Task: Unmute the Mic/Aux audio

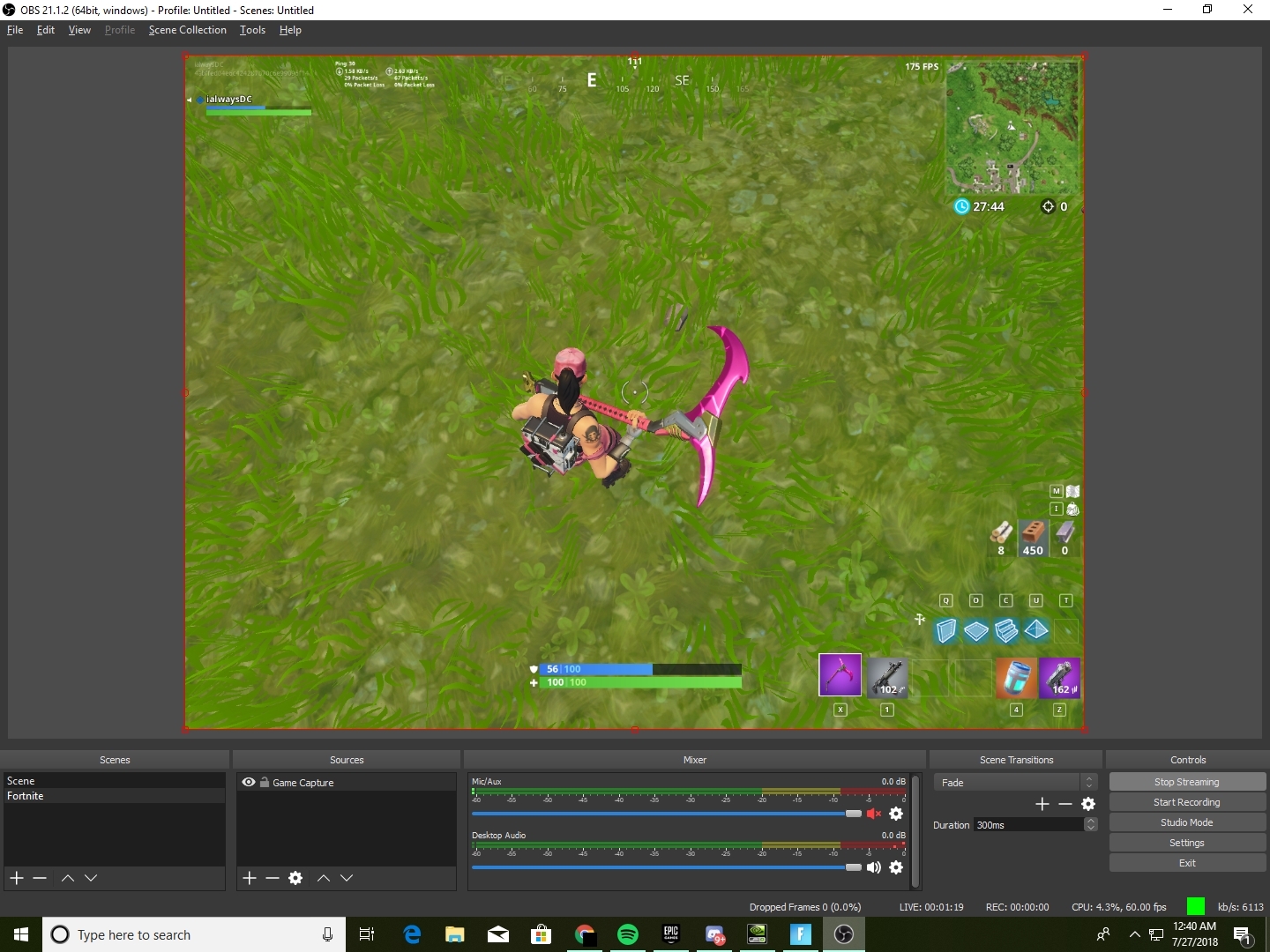Action: pos(874,814)
